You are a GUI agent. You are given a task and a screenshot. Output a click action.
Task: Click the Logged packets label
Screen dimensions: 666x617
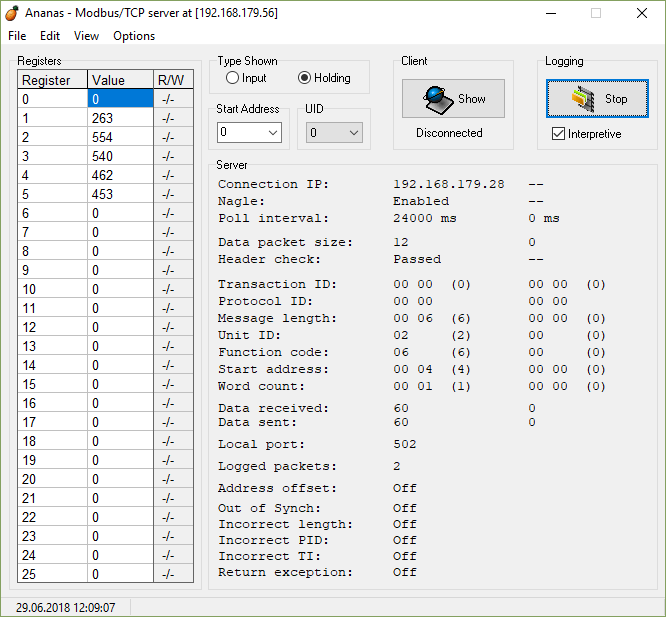click(277, 466)
